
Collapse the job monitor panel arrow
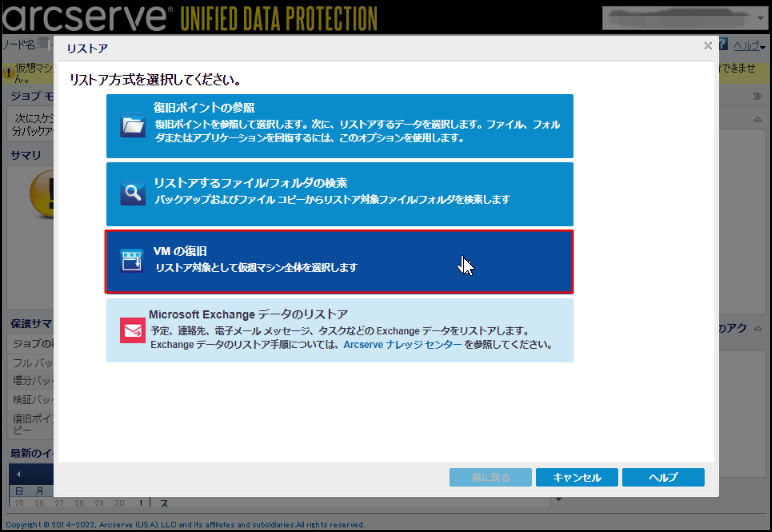click(758, 120)
